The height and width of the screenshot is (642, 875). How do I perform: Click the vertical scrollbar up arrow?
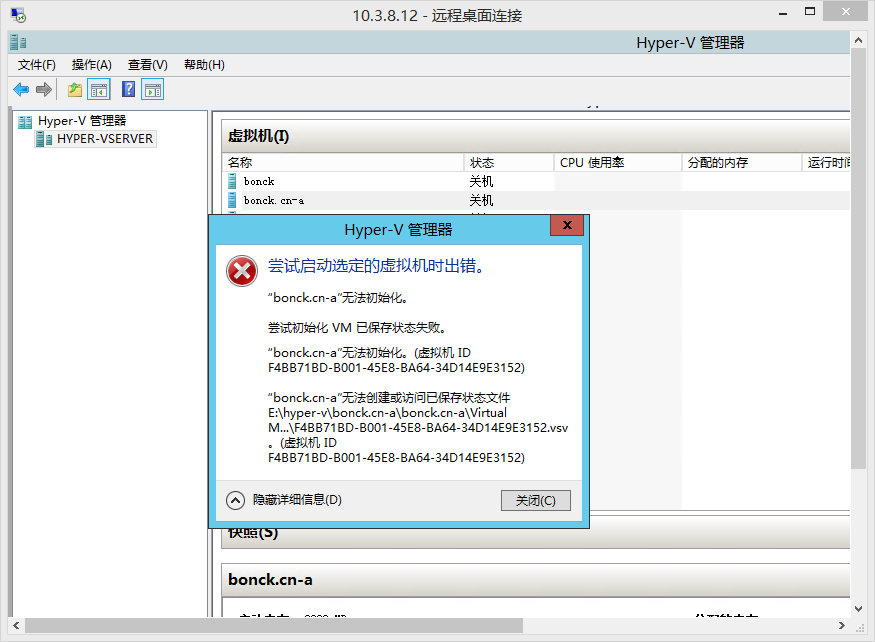[858, 40]
